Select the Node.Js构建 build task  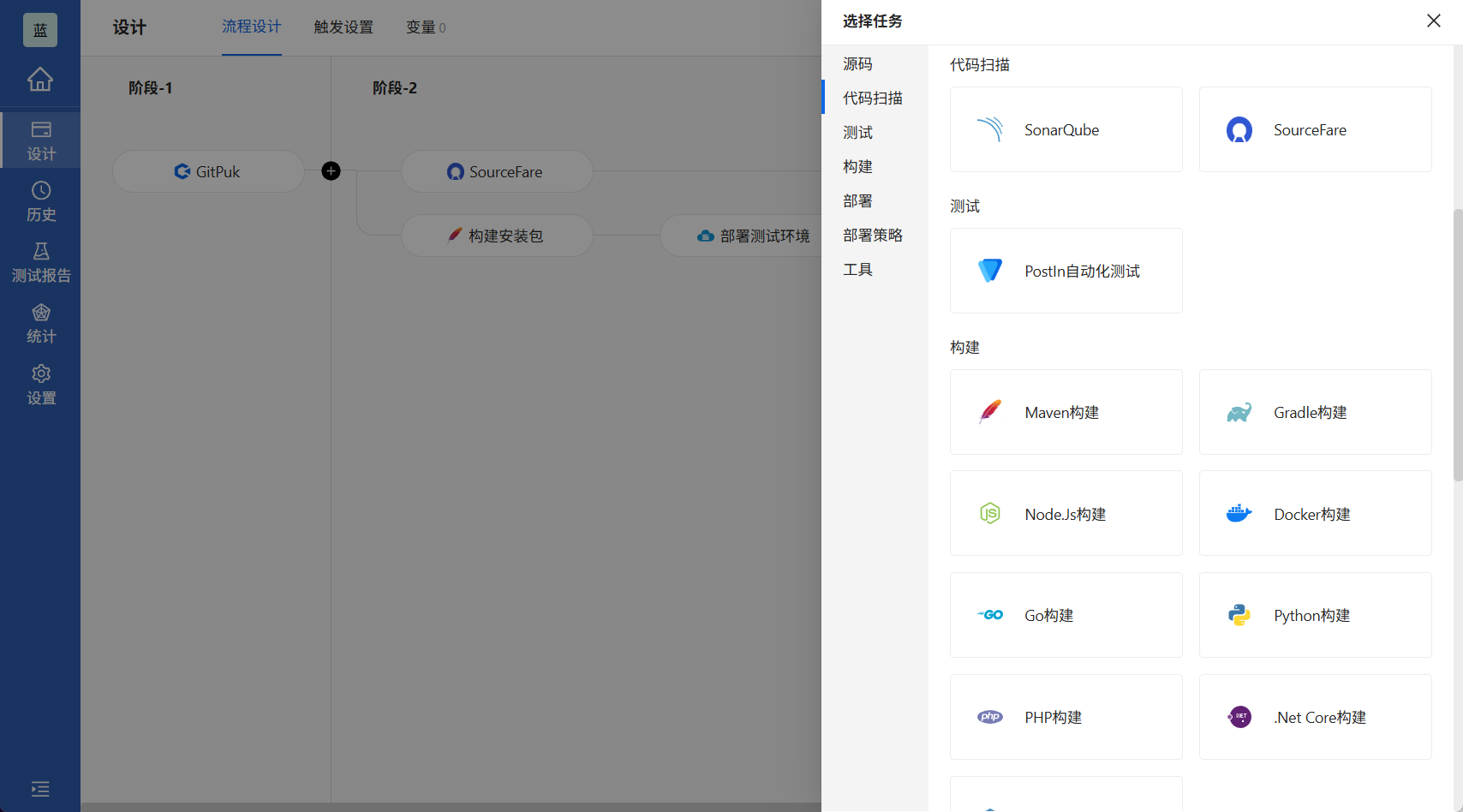(x=1065, y=513)
